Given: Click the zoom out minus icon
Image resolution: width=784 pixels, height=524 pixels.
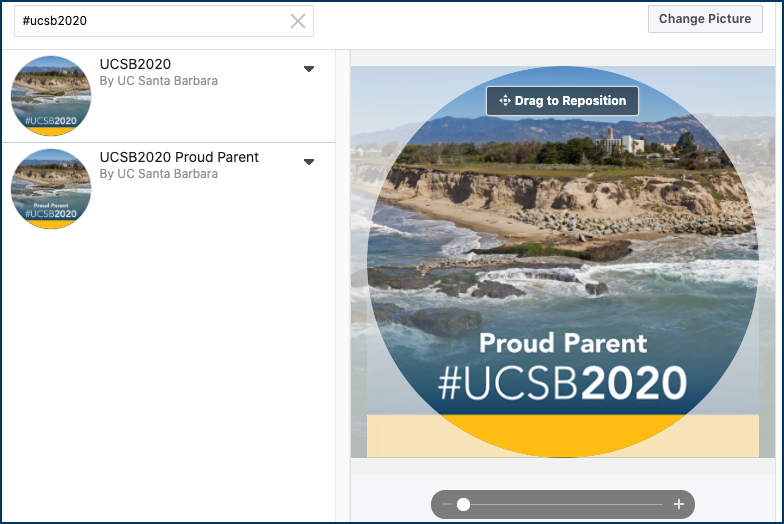Looking at the screenshot, I should tap(447, 504).
